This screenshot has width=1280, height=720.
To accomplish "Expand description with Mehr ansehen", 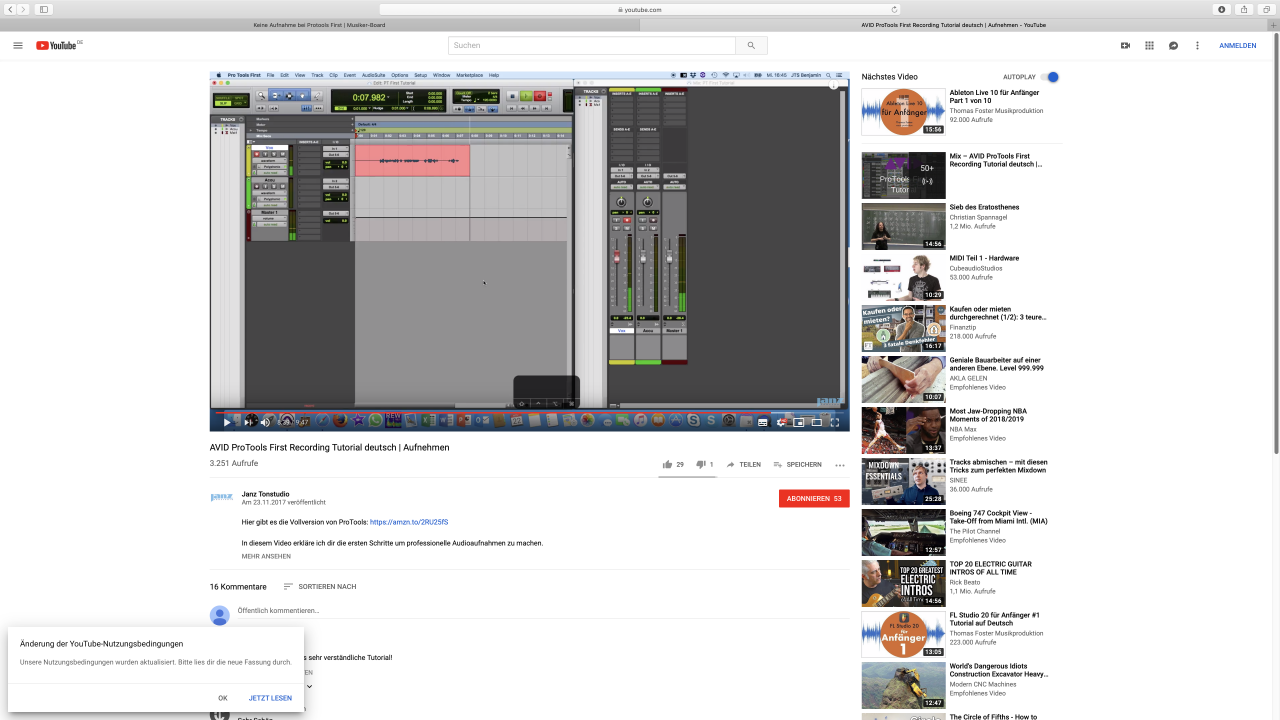I will pyautogui.click(x=266, y=556).
